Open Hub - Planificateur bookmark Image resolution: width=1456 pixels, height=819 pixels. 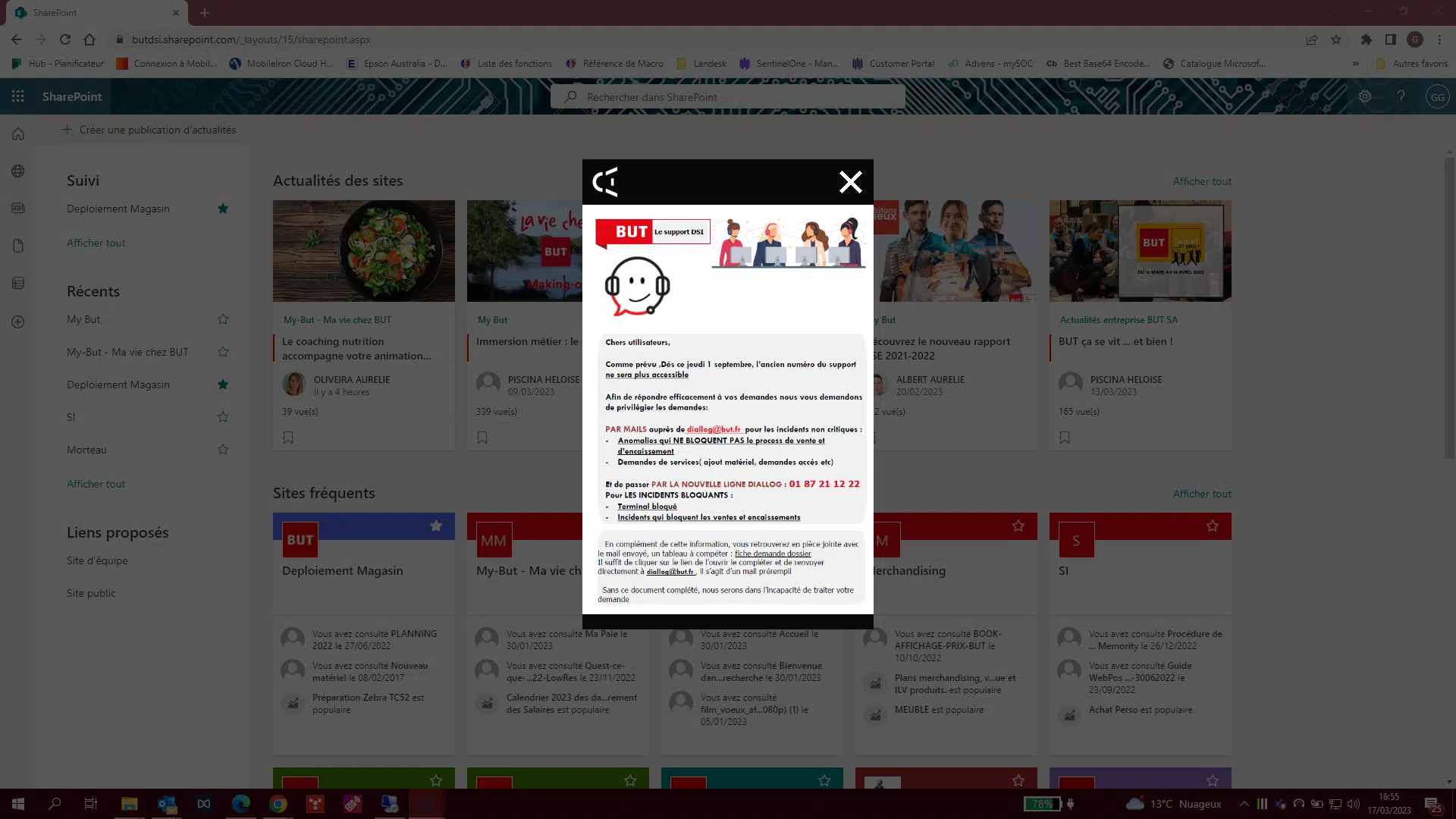[x=58, y=64]
